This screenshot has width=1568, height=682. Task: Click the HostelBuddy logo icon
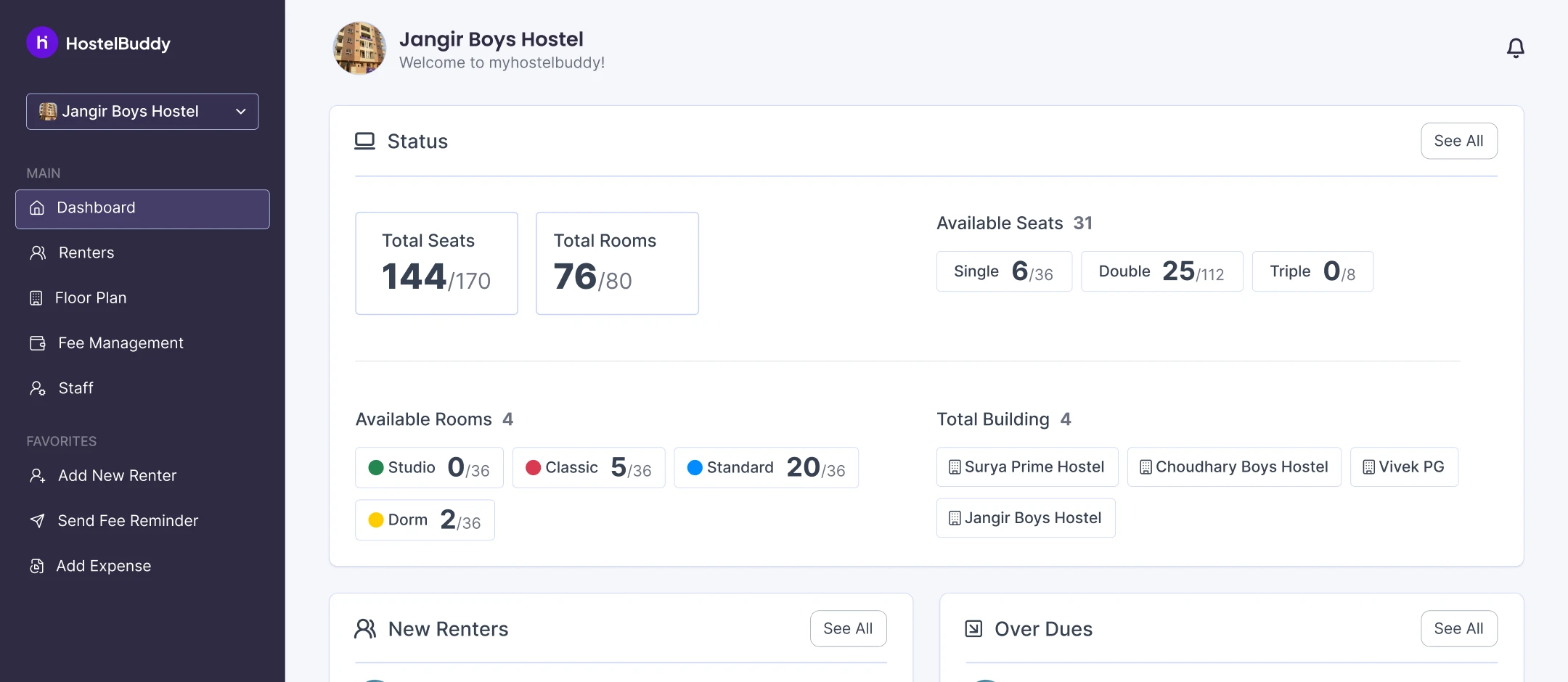[42, 43]
